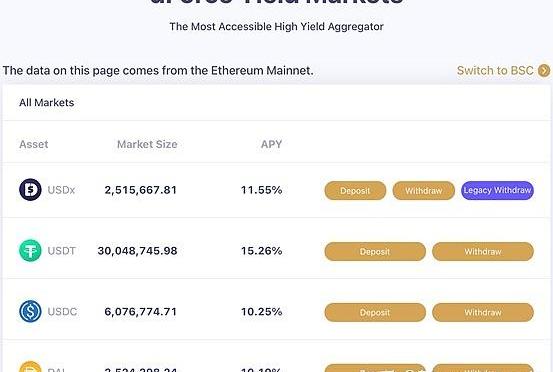The width and height of the screenshot is (553, 372).
Task: Deposit into the USDC market
Action: (375, 312)
